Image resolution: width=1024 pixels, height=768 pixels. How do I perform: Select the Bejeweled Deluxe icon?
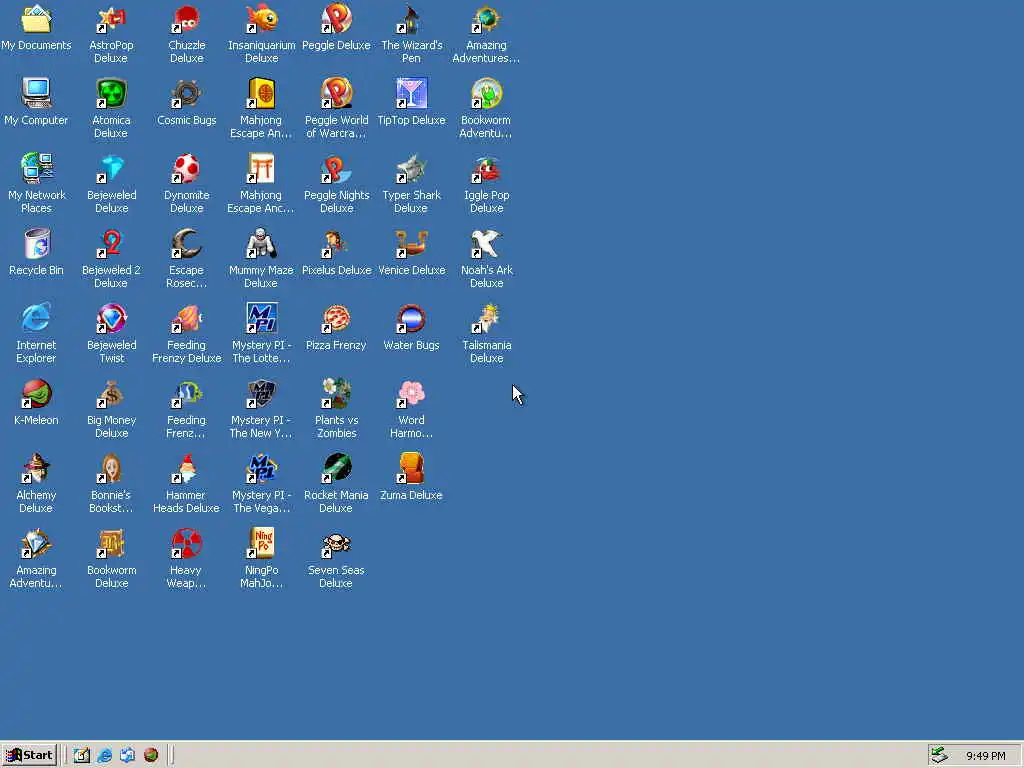point(111,169)
